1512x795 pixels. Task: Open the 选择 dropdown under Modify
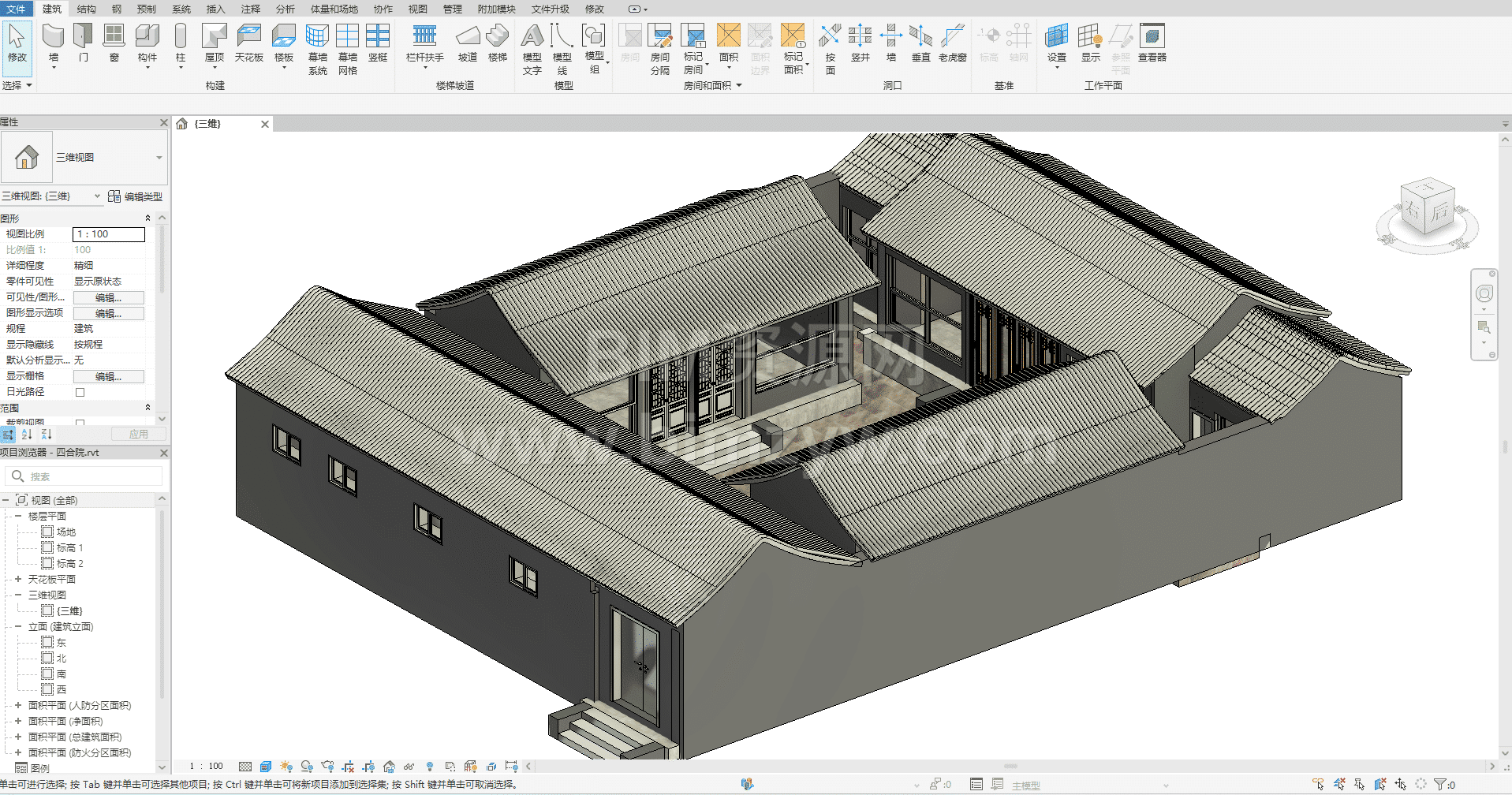pos(17,85)
